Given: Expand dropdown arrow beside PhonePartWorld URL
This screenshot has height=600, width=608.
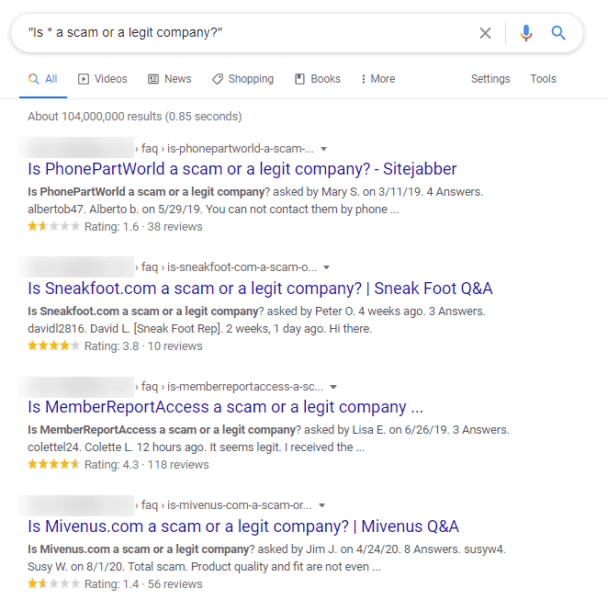Looking at the screenshot, I should [x=323, y=149].
